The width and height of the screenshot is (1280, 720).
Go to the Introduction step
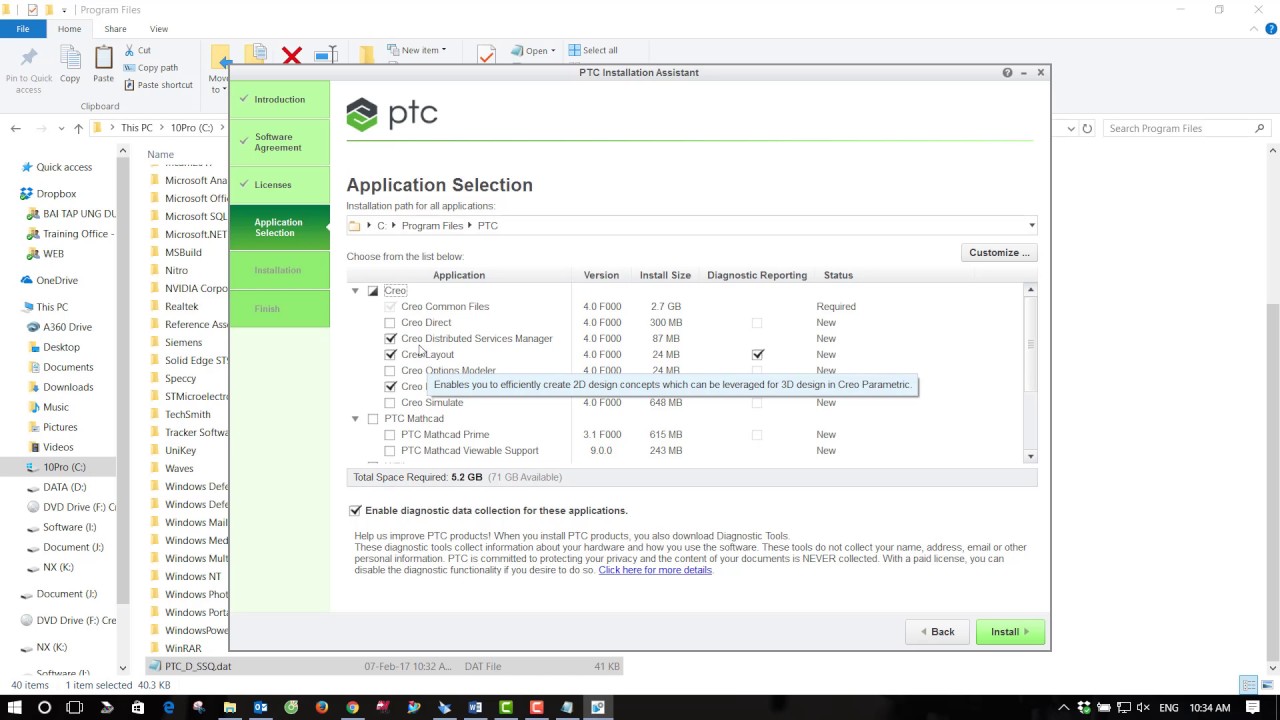click(x=279, y=99)
